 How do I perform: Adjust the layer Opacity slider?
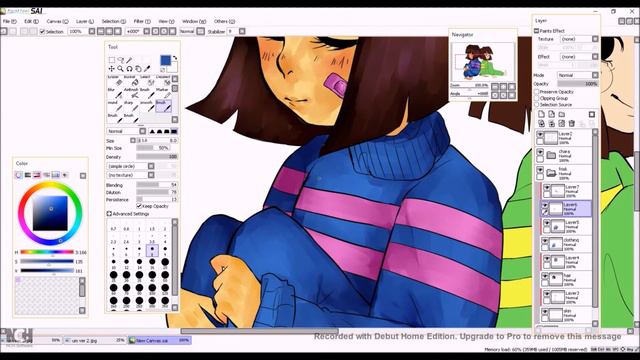(578, 84)
